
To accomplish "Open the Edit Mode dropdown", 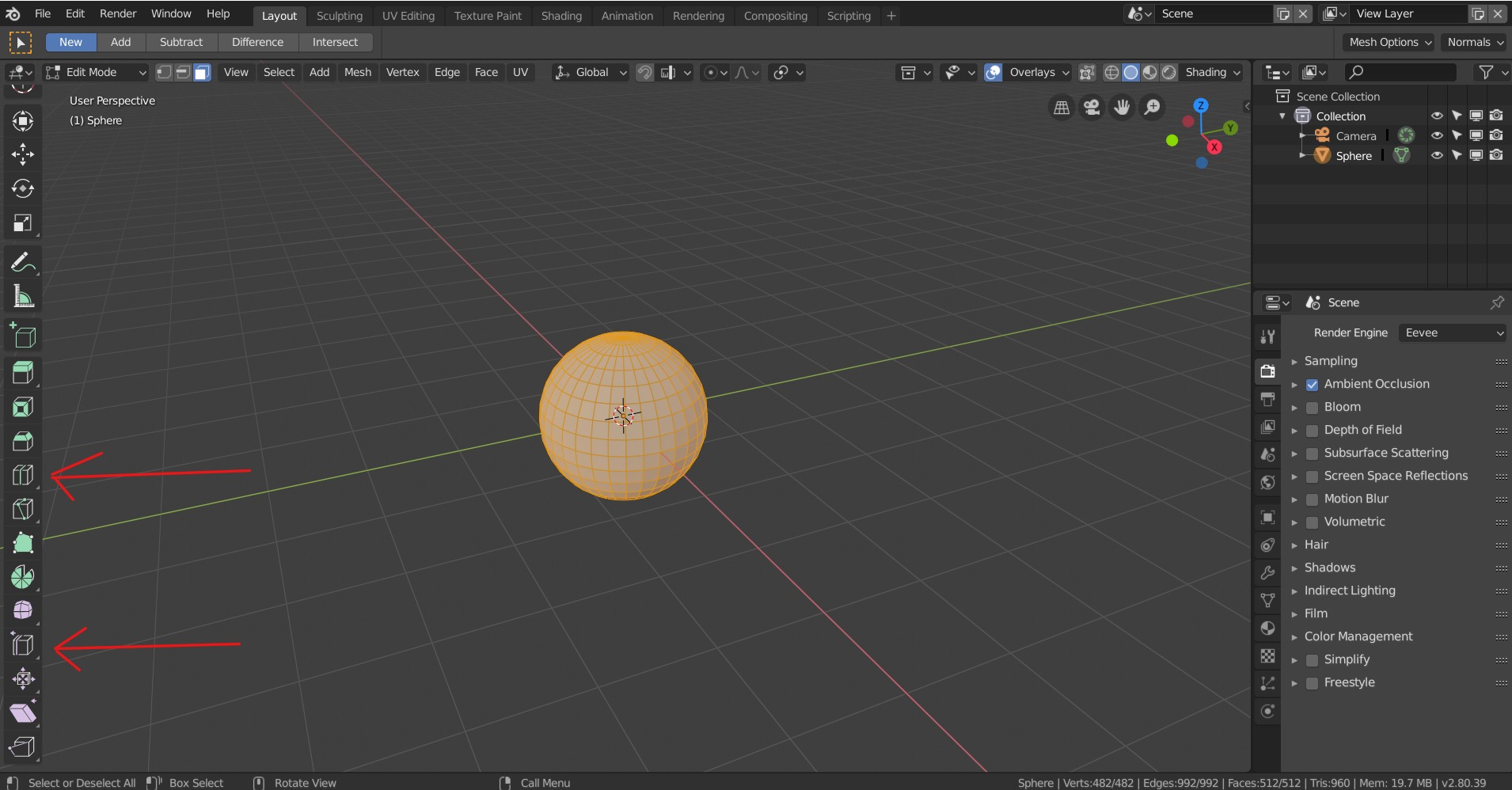I will (x=96, y=72).
